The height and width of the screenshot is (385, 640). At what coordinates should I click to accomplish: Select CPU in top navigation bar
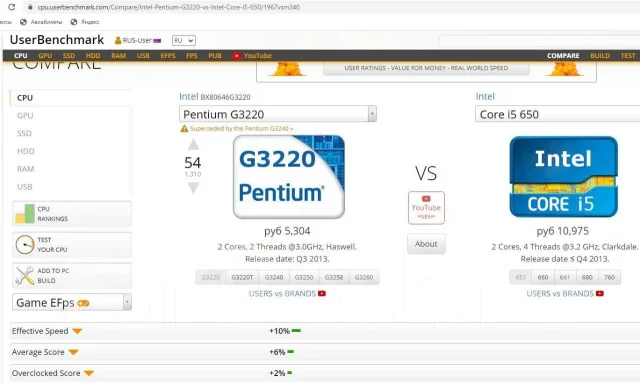pyautogui.click(x=20, y=56)
